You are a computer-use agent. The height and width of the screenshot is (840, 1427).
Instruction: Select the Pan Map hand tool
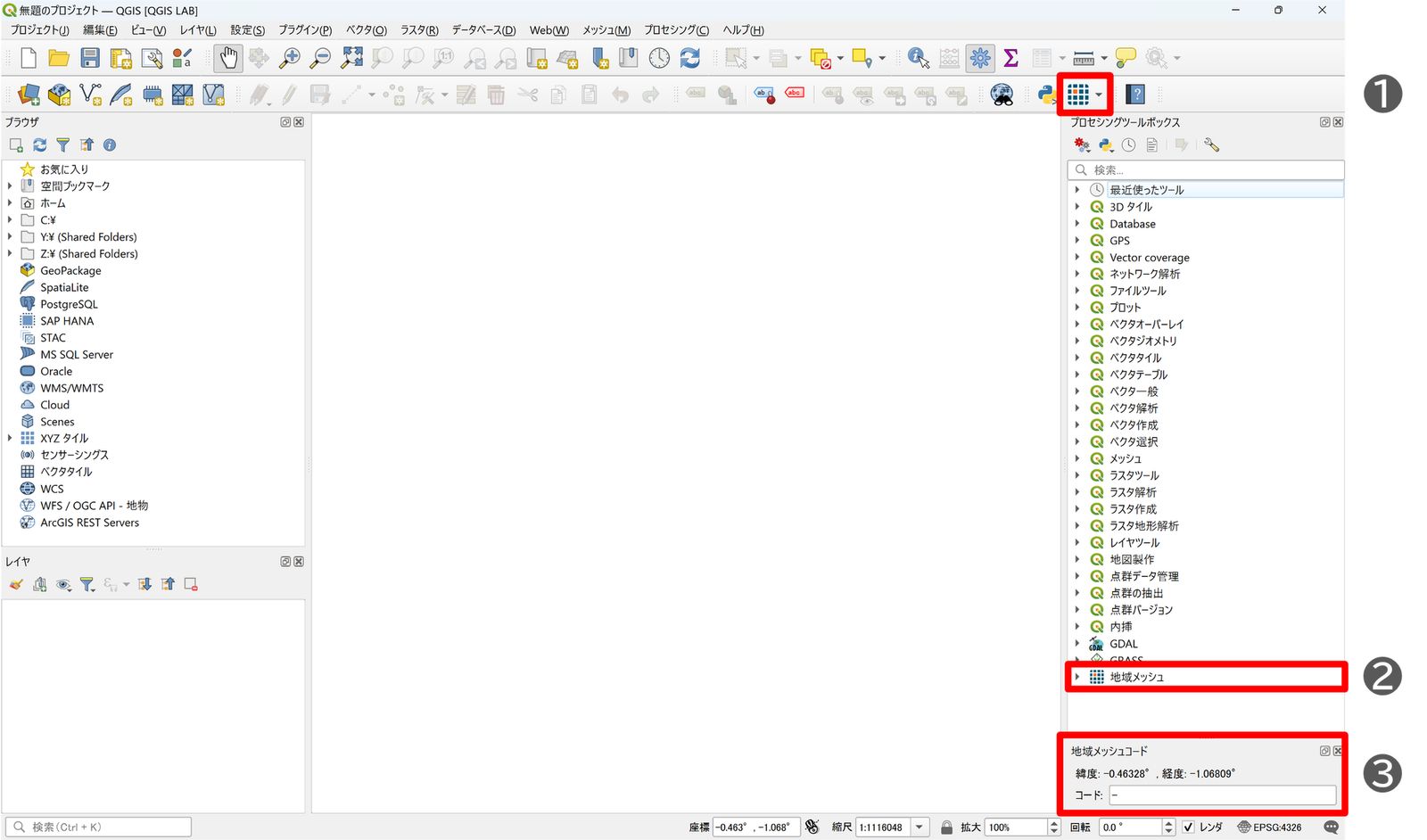coord(228,58)
